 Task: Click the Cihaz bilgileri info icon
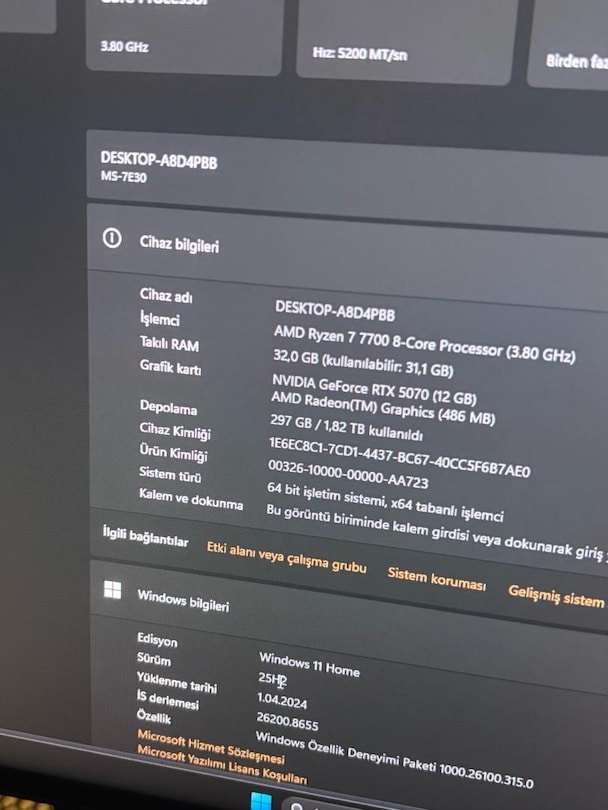click(112, 239)
